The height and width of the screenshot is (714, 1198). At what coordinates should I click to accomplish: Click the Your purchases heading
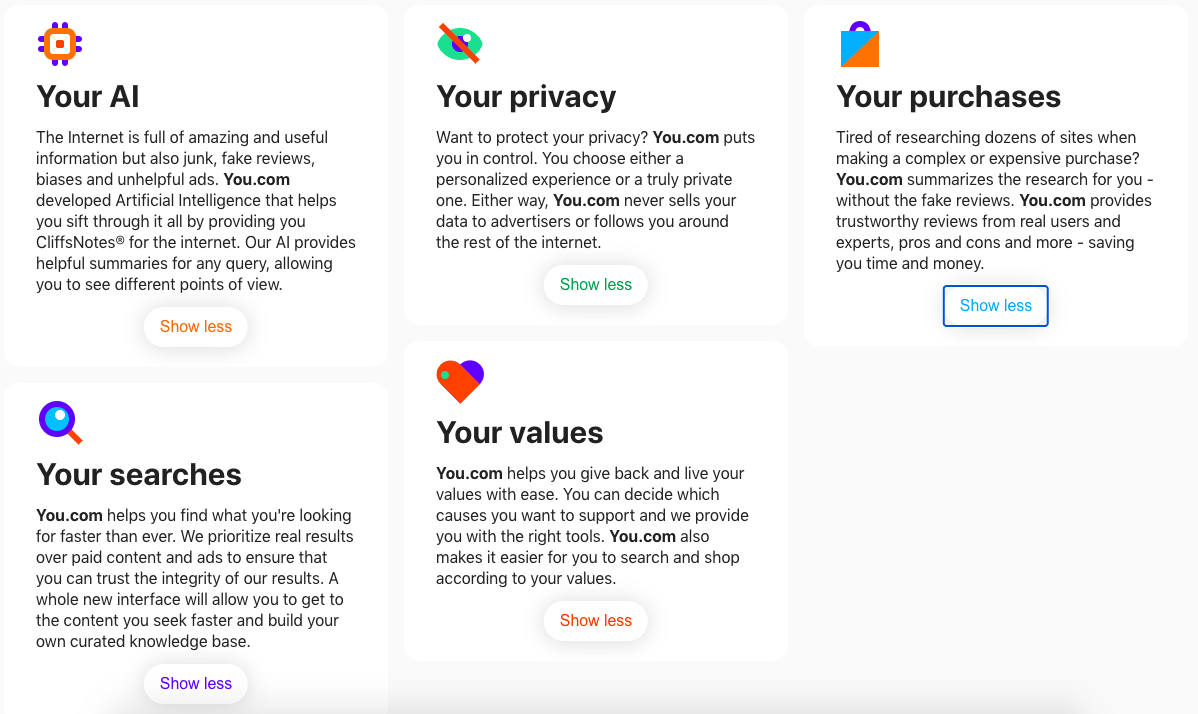pos(948,97)
